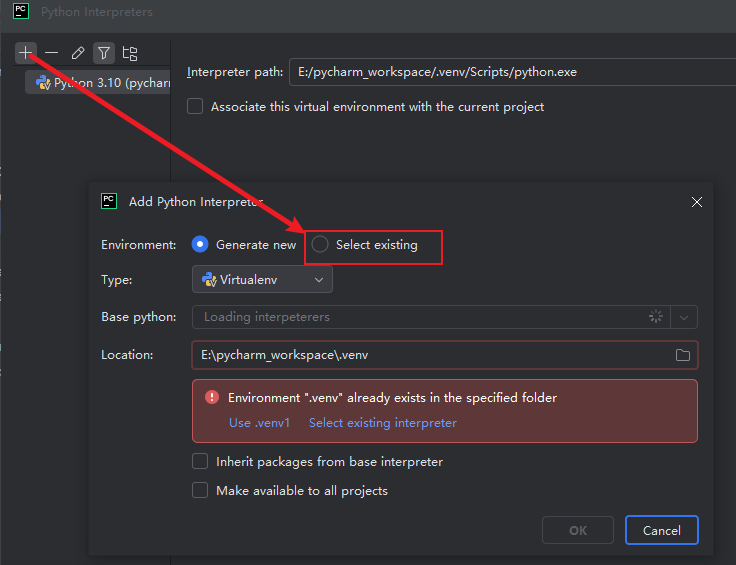Screen dimensions: 736x565
Task: Click the Python icon of the 3.10 interpreter
Action: click(43, 83)
